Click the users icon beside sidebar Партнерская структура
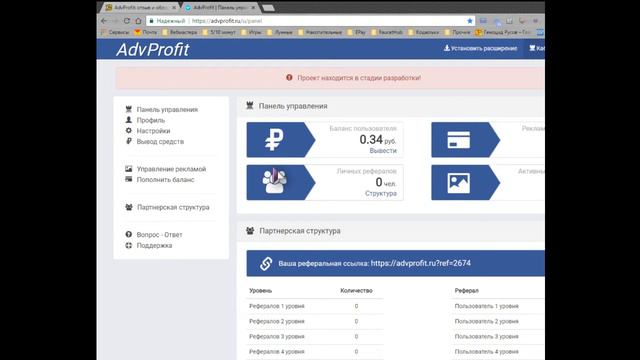This screenshot has width=640, height=360. click(x=129, y=207)
